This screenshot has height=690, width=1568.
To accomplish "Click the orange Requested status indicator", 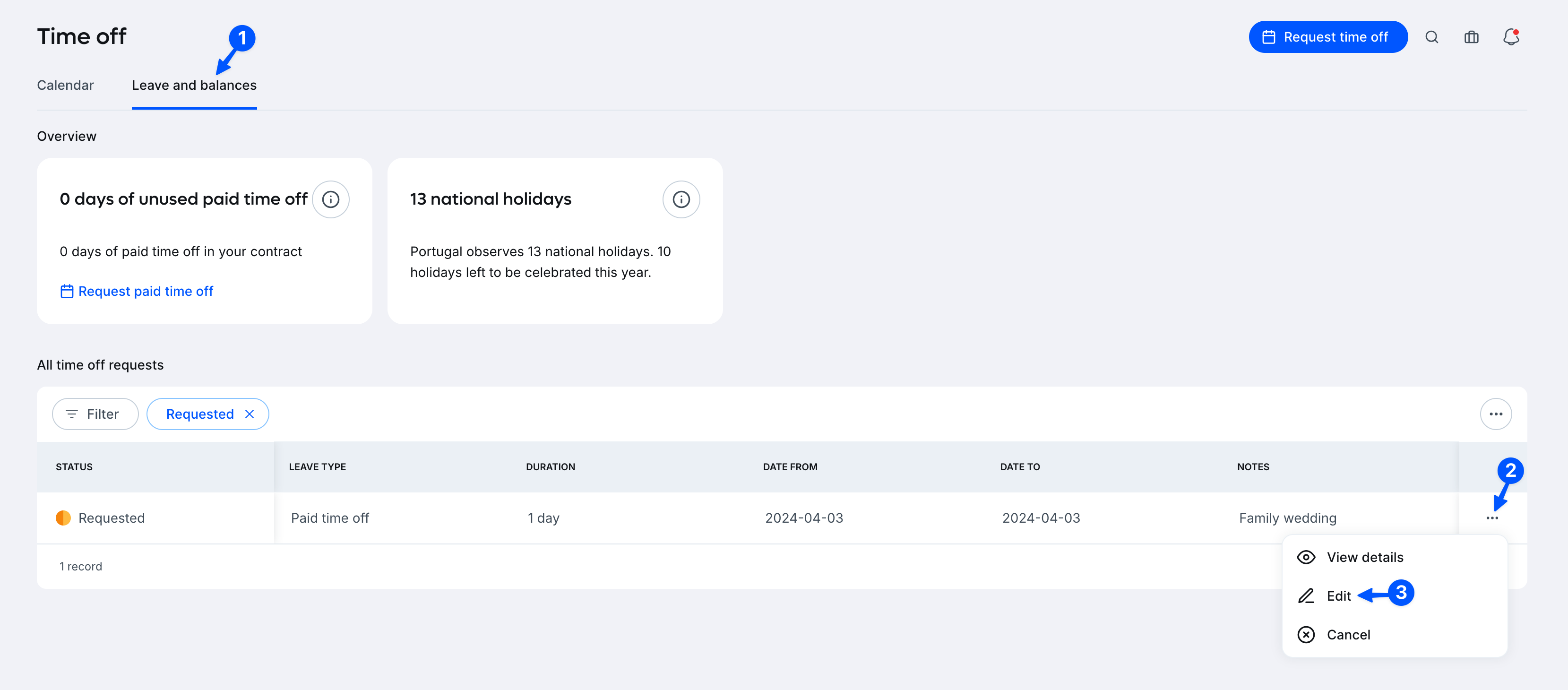I will click(x=63, y=518).
